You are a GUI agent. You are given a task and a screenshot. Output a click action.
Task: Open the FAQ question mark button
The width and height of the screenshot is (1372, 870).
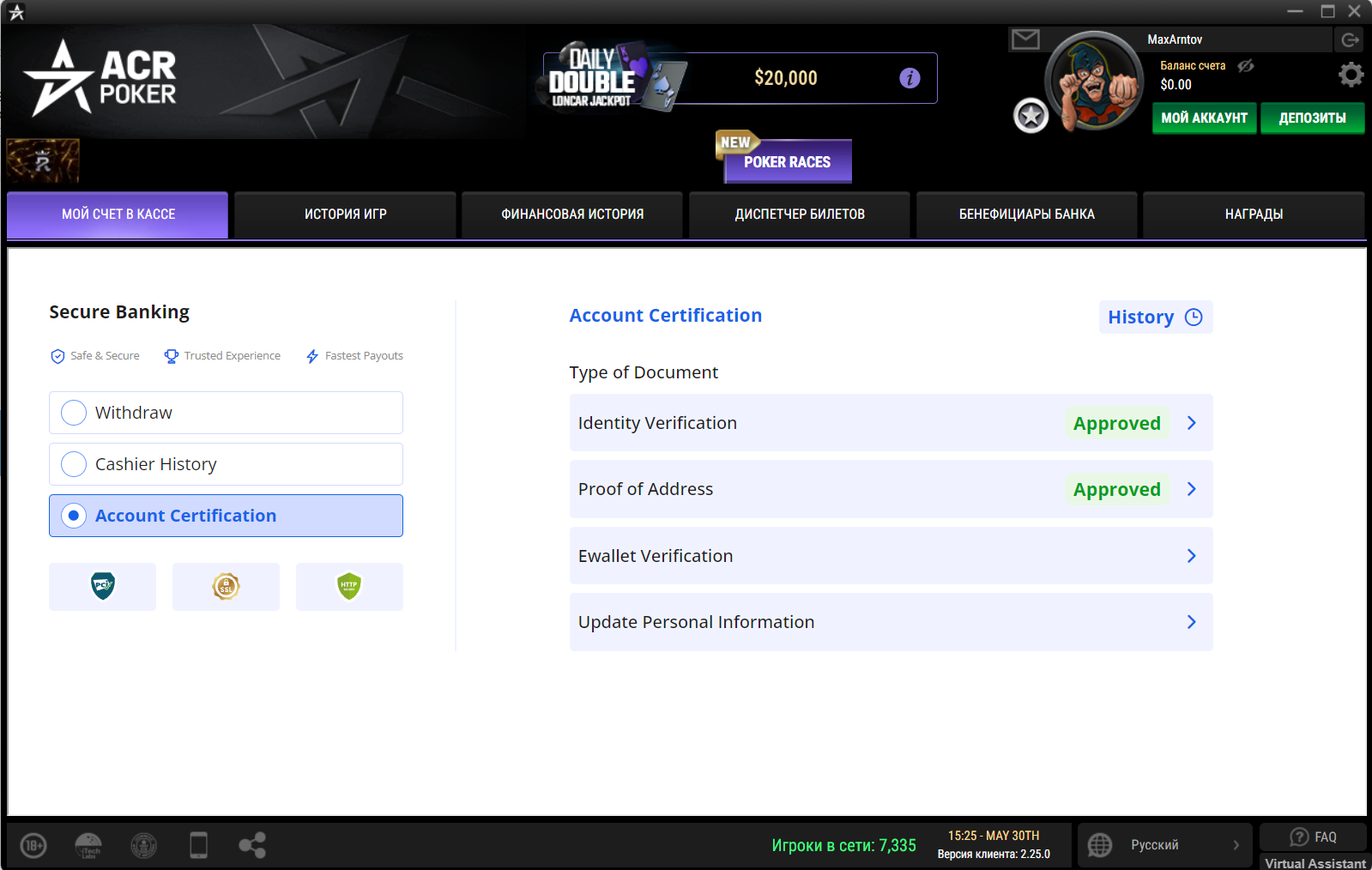[1313, 837]
